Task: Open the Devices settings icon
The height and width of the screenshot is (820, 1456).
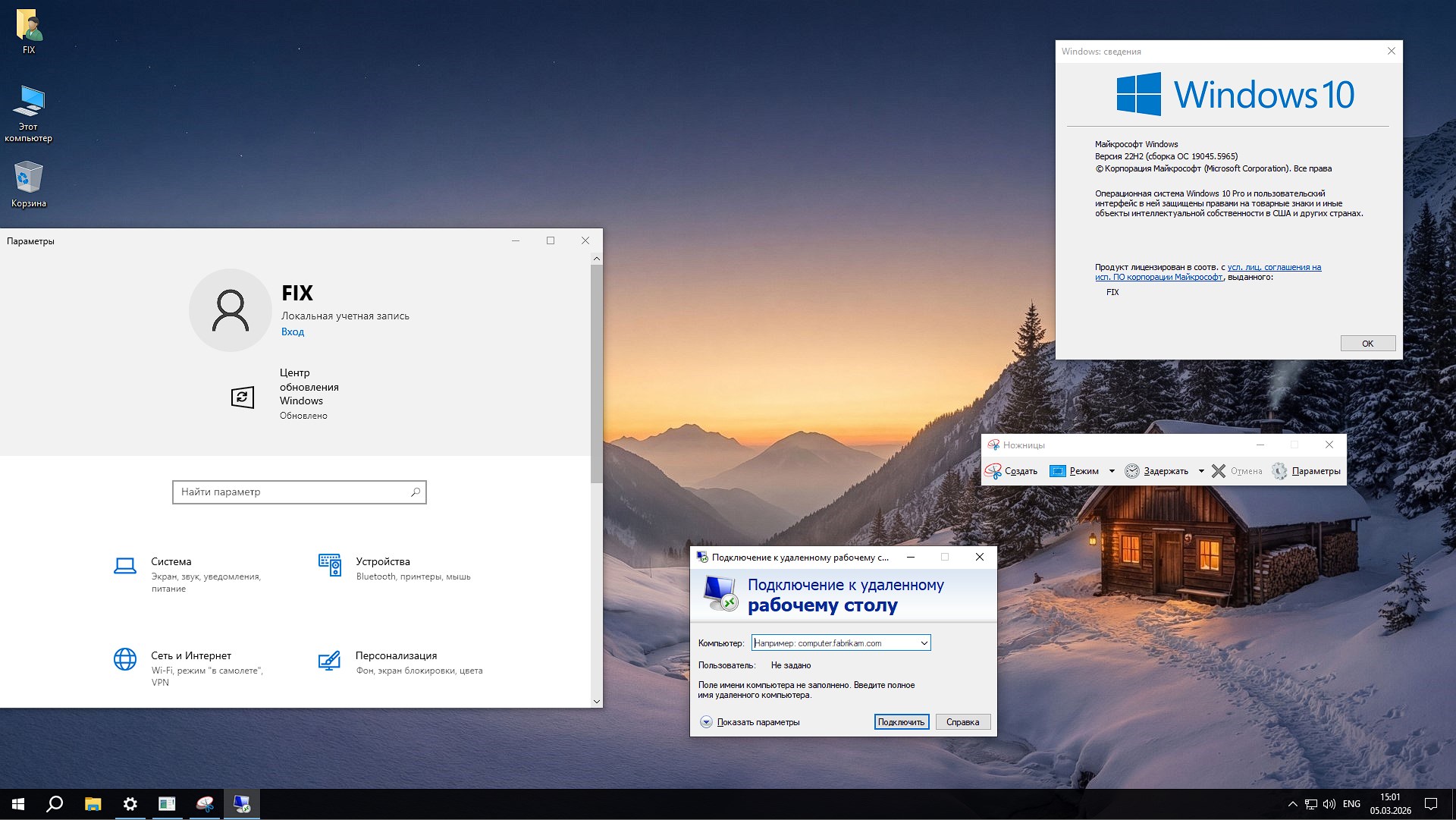Action: 330,565
